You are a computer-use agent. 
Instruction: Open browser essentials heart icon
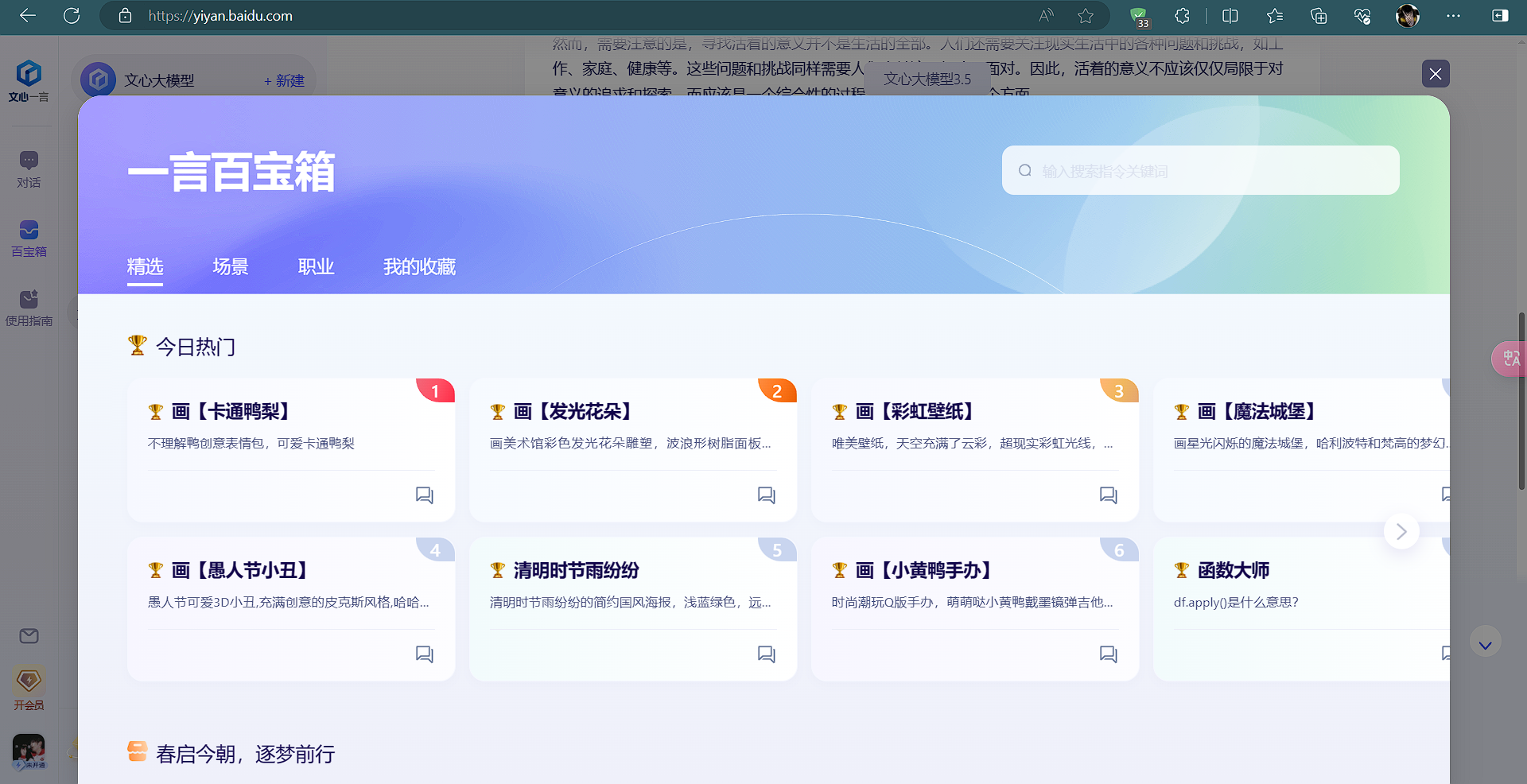click(x=1362, y=16)
